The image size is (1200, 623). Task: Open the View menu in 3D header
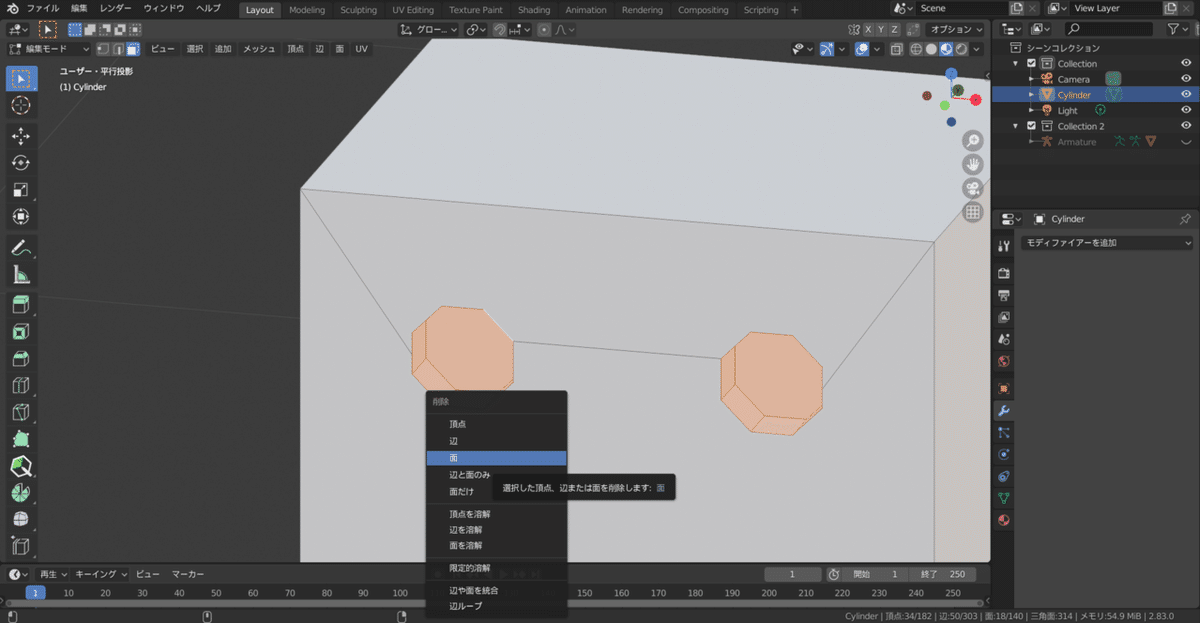(163, 49)
